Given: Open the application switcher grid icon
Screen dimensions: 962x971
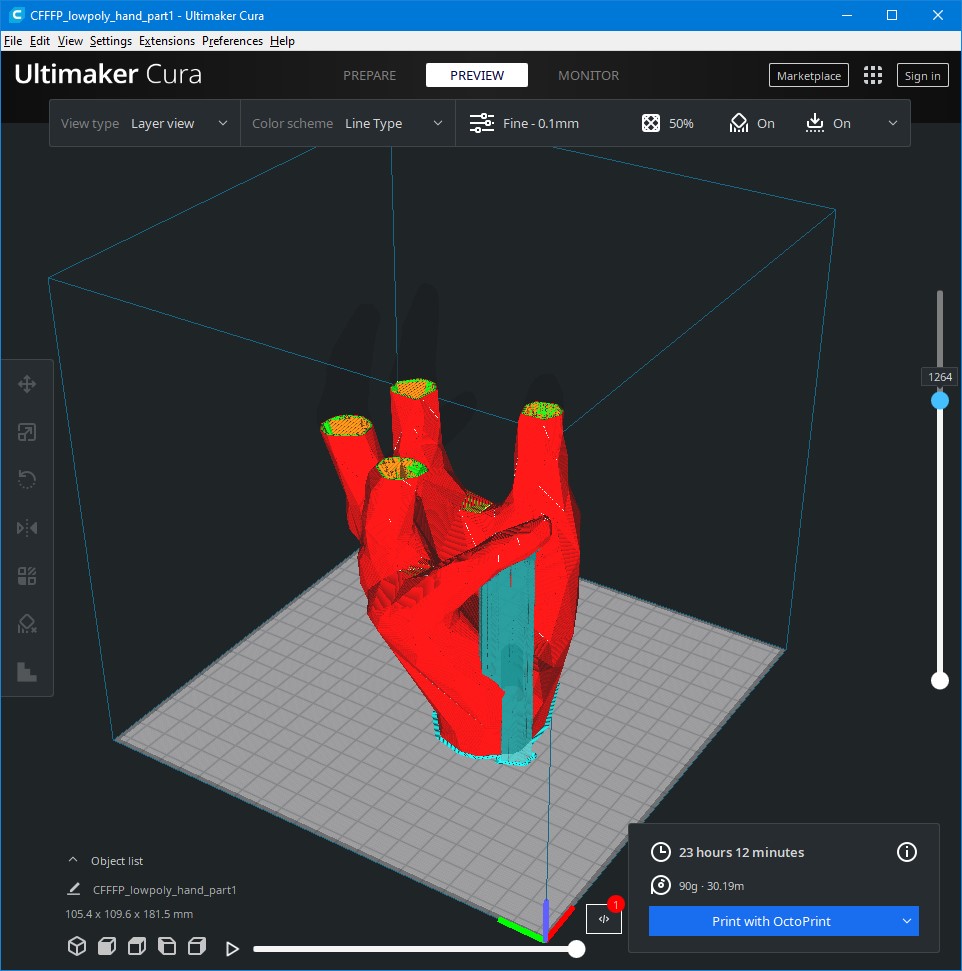Looking at the screenshot, I should pos(873,76).
